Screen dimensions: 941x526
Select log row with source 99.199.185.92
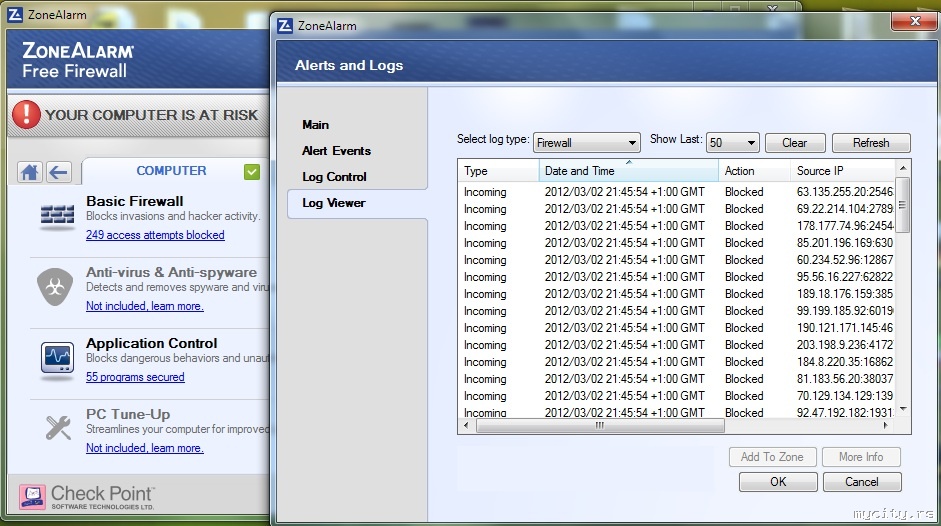pos(676,311)
